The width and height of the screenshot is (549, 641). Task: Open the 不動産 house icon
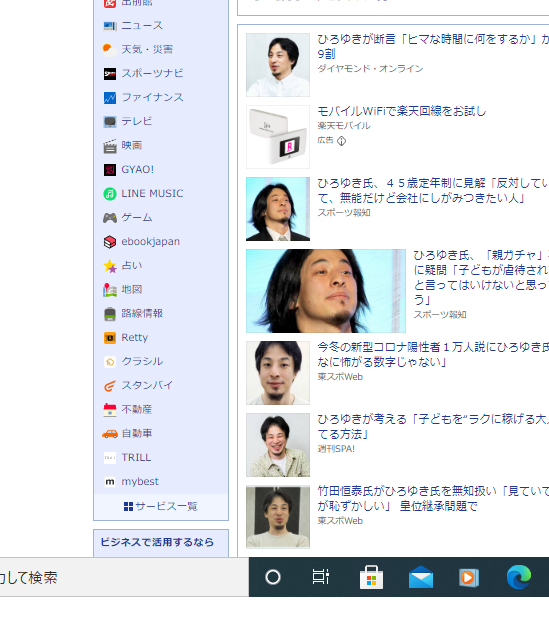pyautogui.click(x=110, y=410)
